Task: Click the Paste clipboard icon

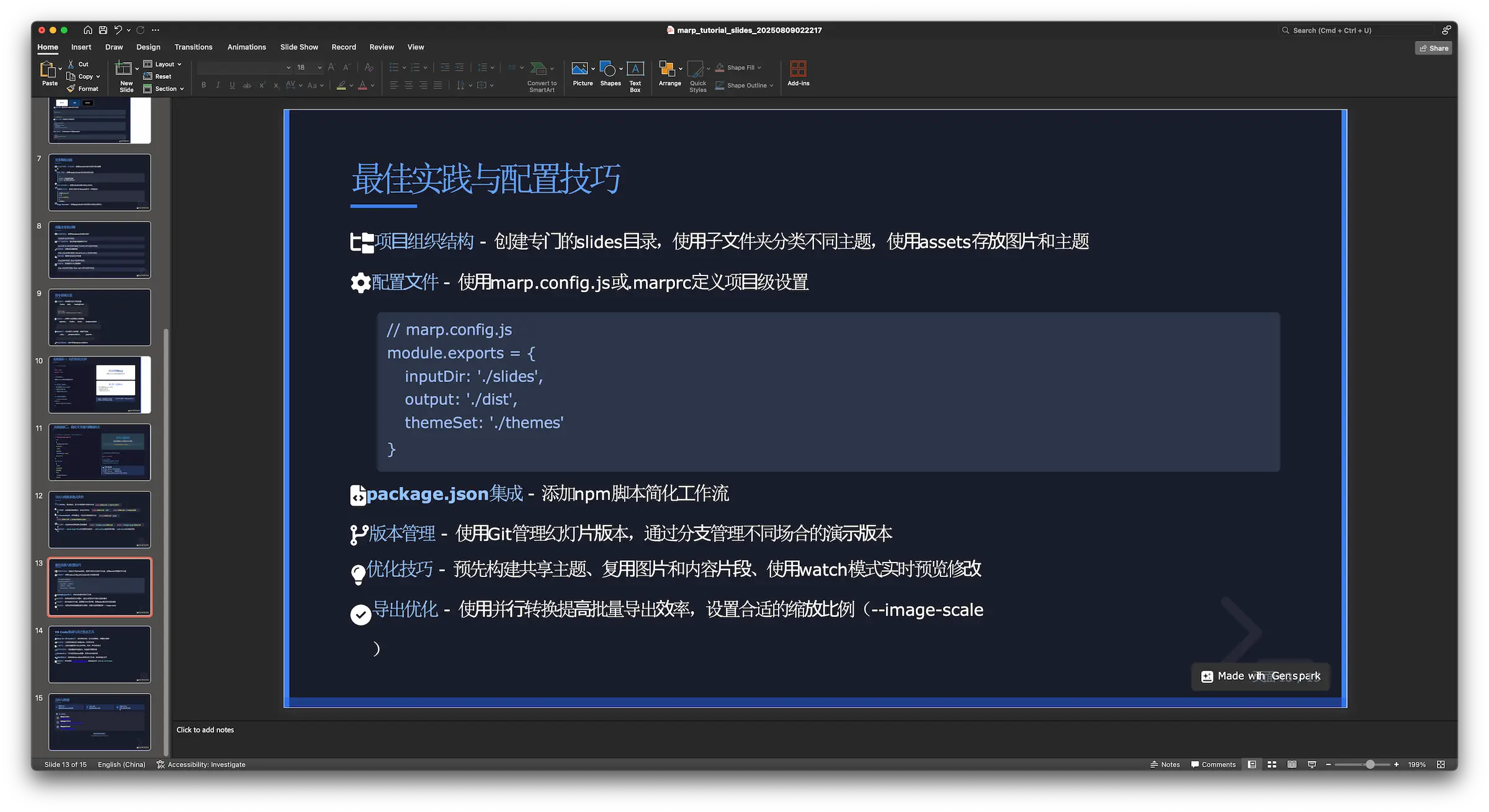Action: coord(48,69)
